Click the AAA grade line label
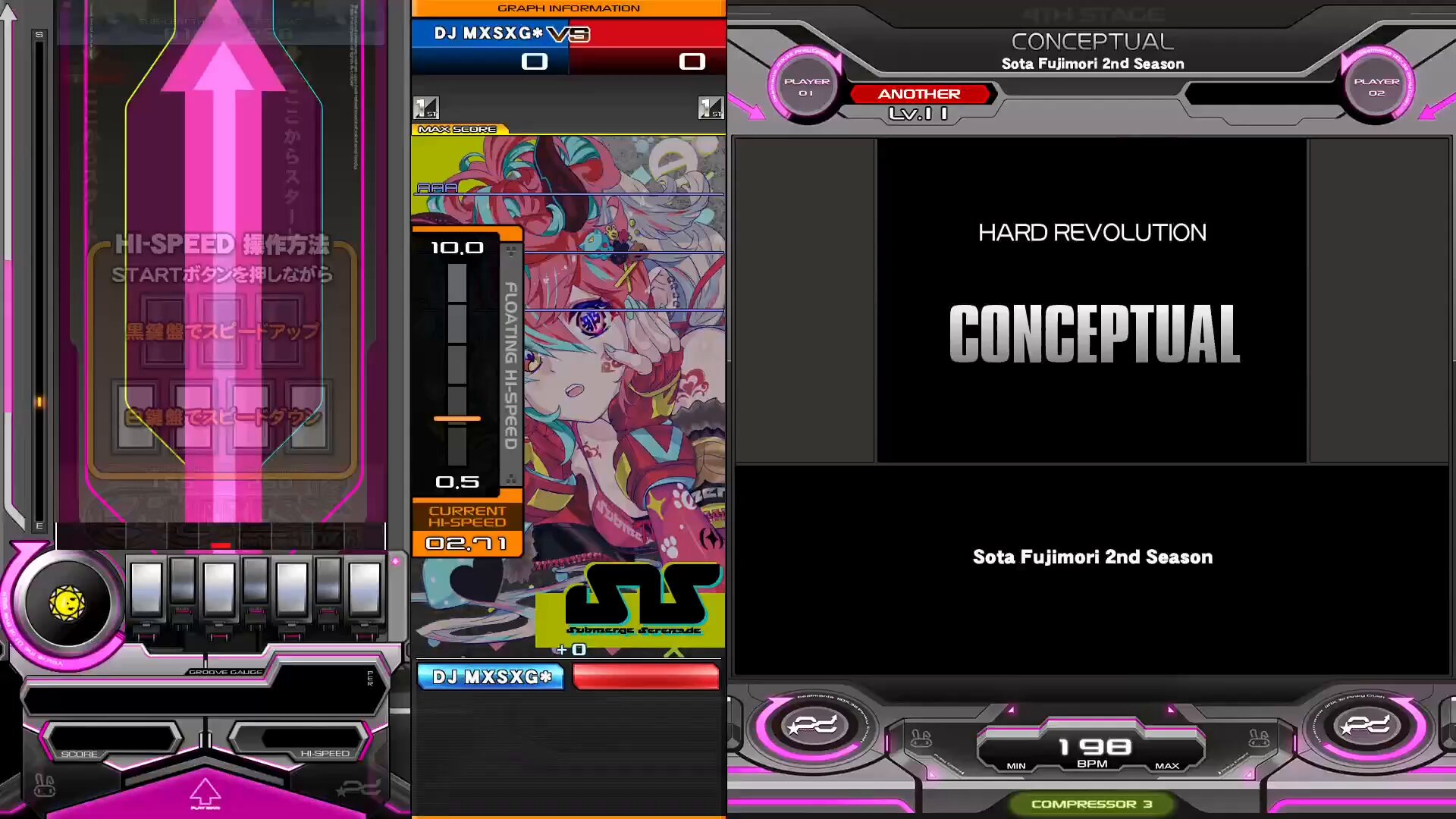1456x819 pixels. pyautogui.click(x=437, y=187)
